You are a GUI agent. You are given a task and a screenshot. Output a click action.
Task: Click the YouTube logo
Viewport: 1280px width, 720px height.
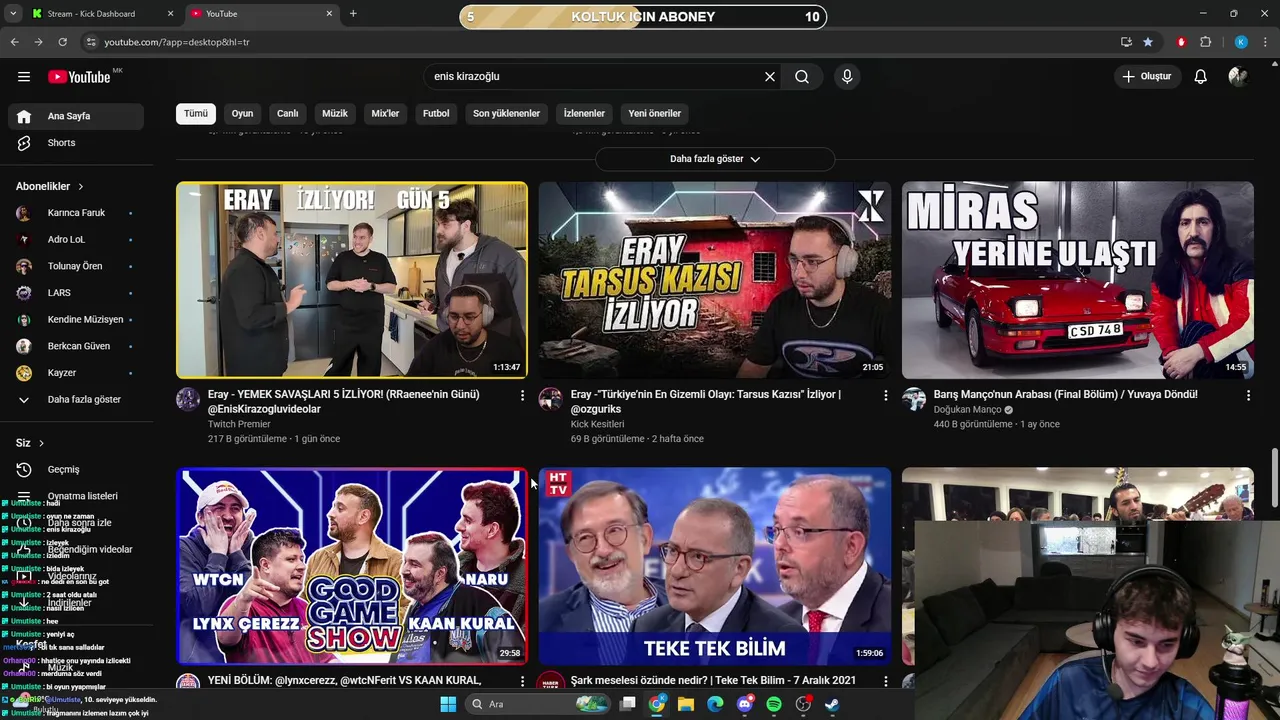(79, 77)
